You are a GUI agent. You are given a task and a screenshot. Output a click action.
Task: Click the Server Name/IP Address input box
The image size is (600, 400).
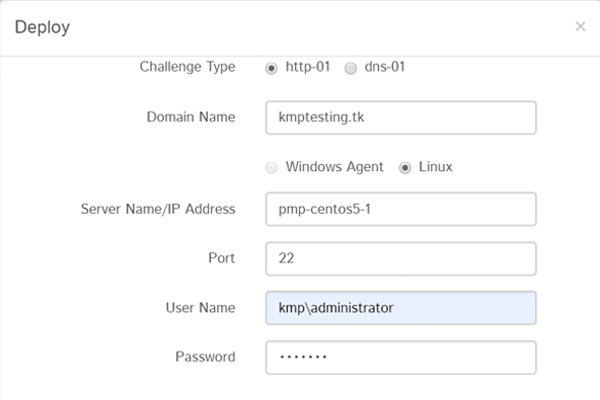tap(401, 209)
